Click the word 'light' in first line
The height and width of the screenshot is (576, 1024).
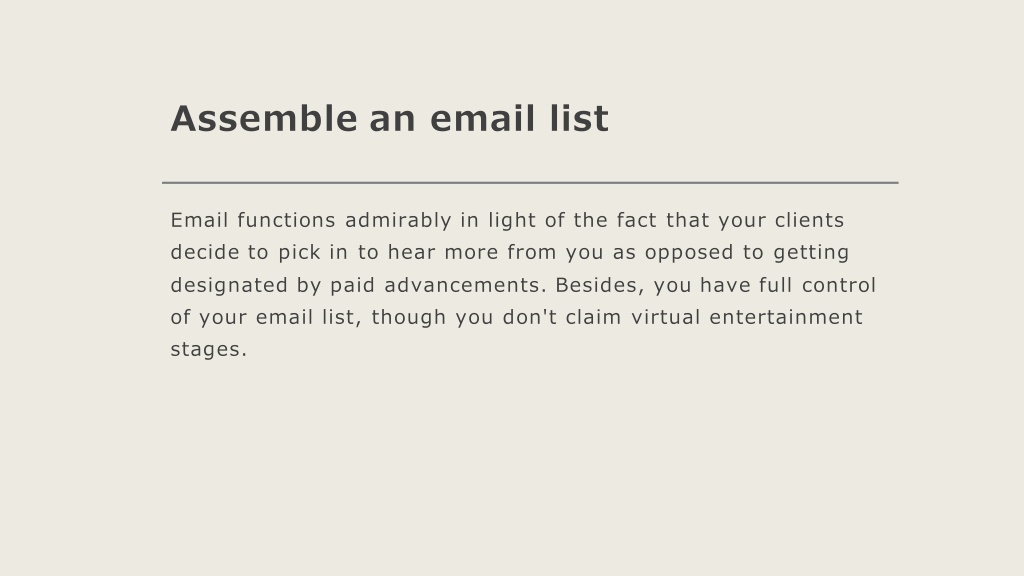(x=512, y=221)
